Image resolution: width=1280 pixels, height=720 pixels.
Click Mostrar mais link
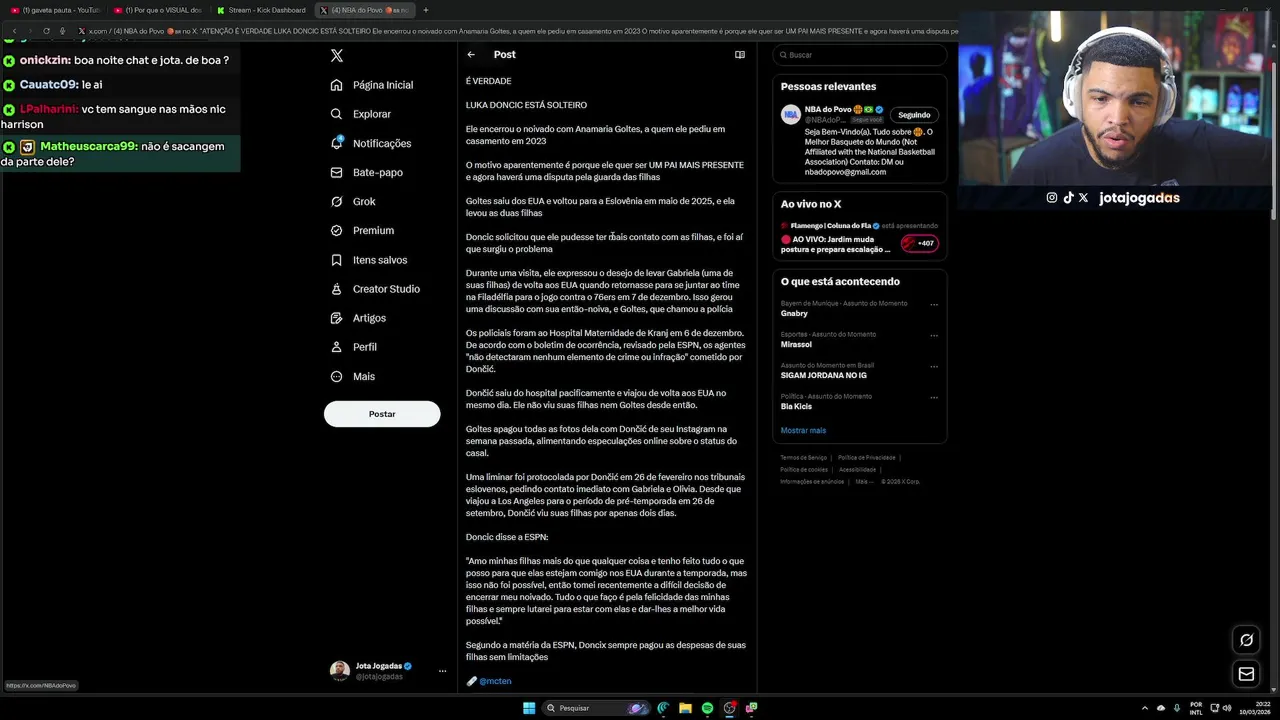pyautogui.click(x=803, y=430)
